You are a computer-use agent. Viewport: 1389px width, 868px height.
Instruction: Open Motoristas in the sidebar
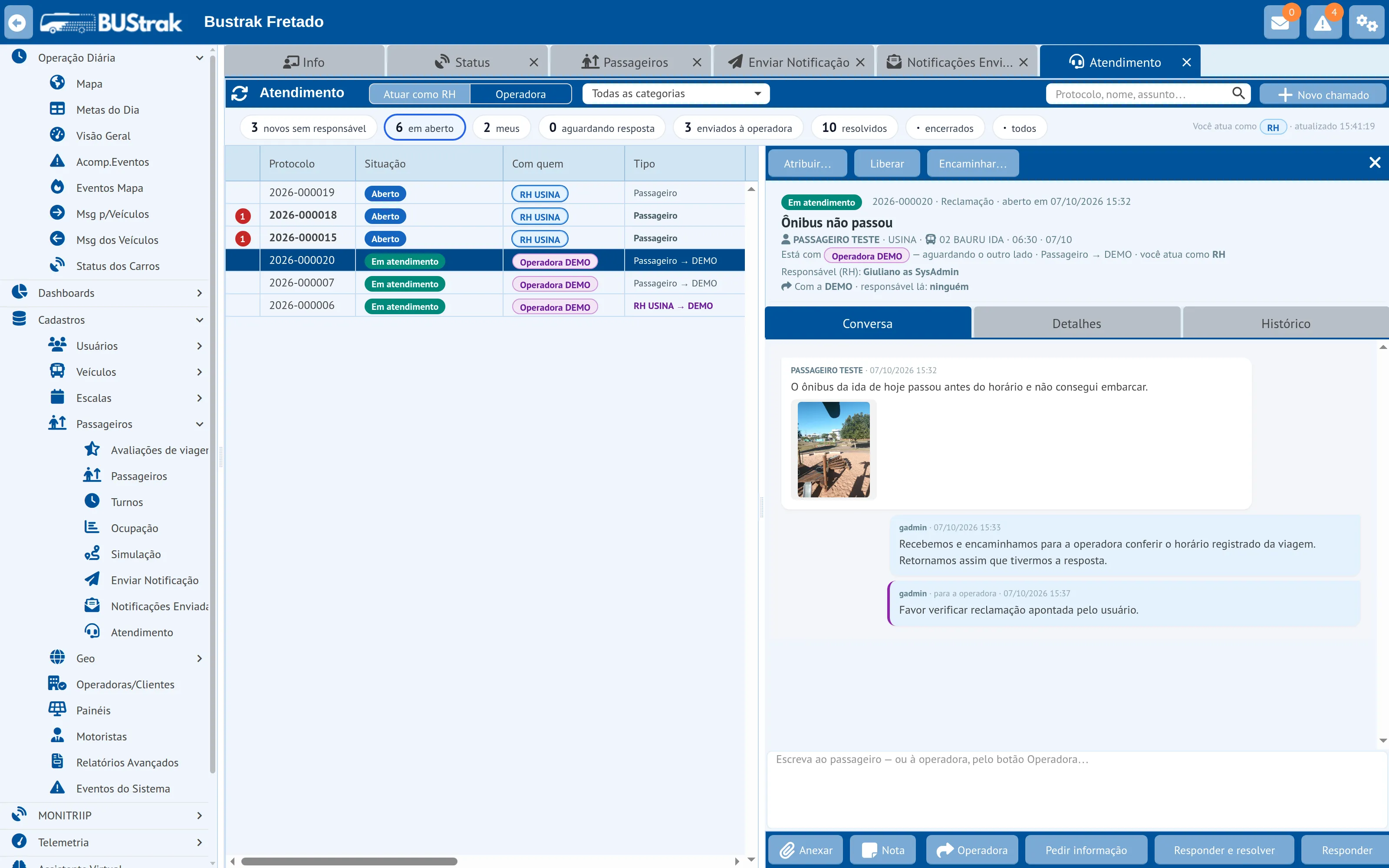pyautogui.click(x=102, y=736)
